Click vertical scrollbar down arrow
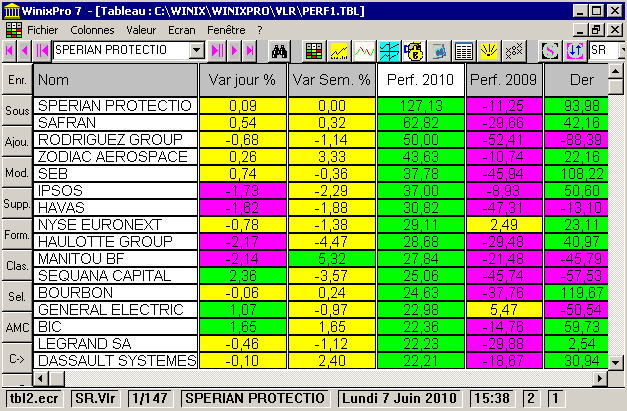The height and width of the screenshot is (411, 627). tap(615, 362)
